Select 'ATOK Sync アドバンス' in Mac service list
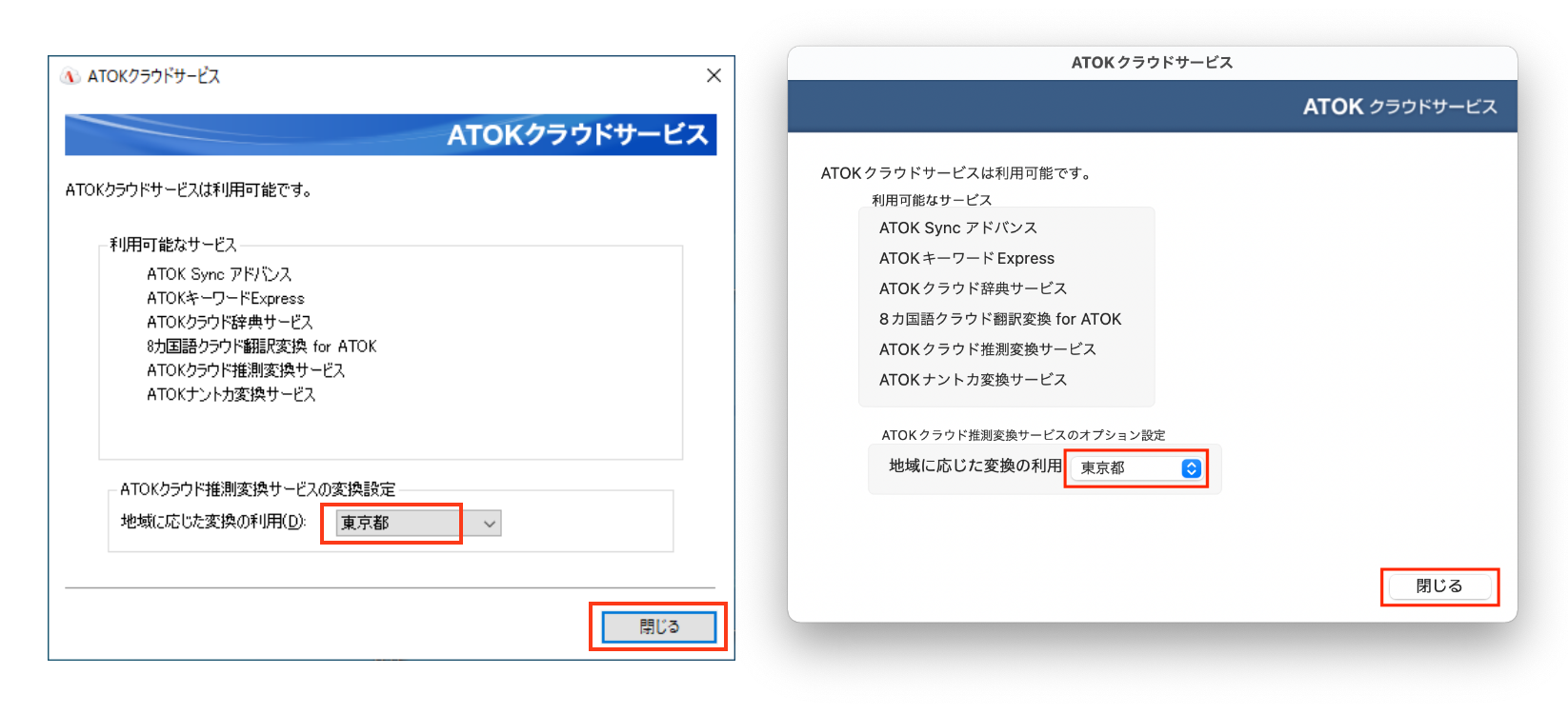Viewport: 1568px width, 714px height. point(958,228)
